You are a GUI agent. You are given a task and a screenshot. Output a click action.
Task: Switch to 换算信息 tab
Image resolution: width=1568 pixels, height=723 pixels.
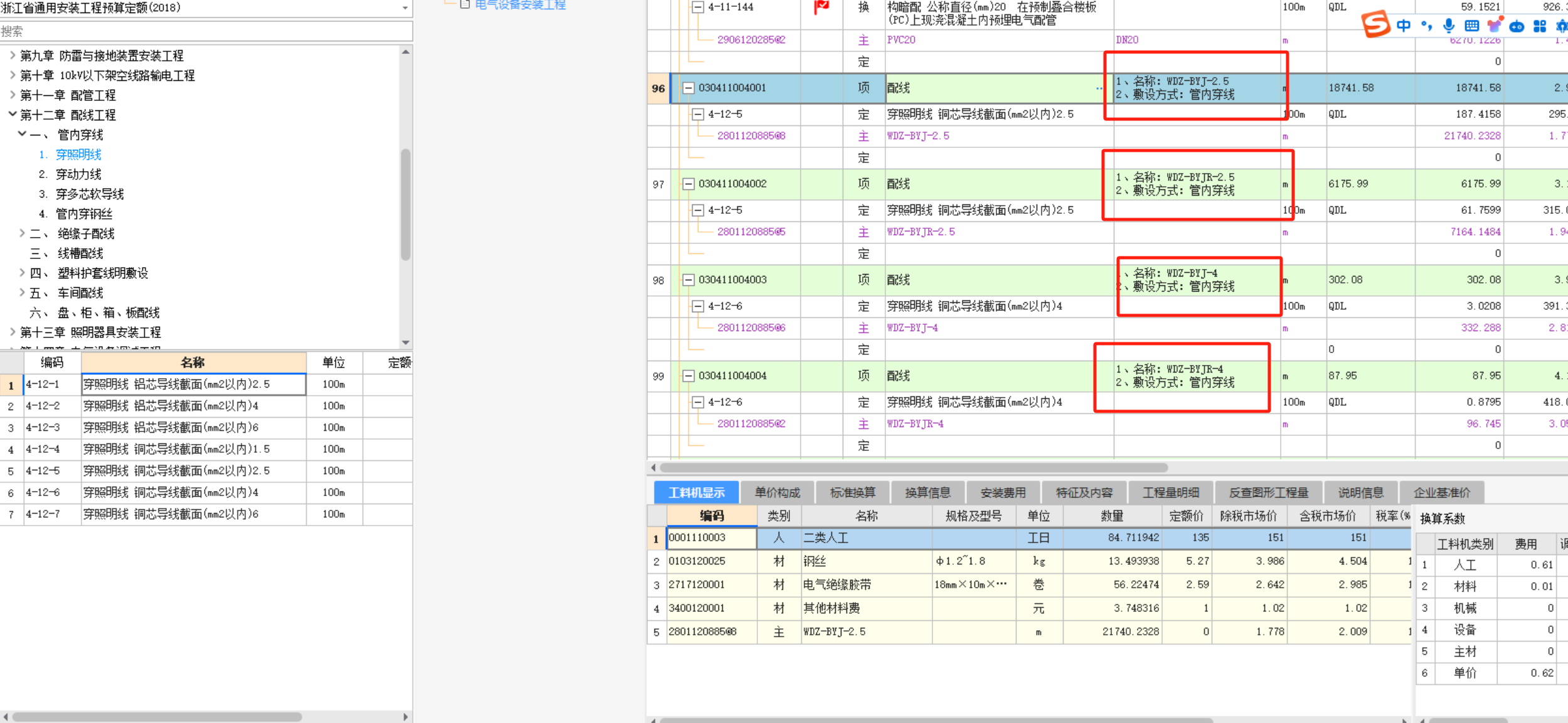coord(927,493)
